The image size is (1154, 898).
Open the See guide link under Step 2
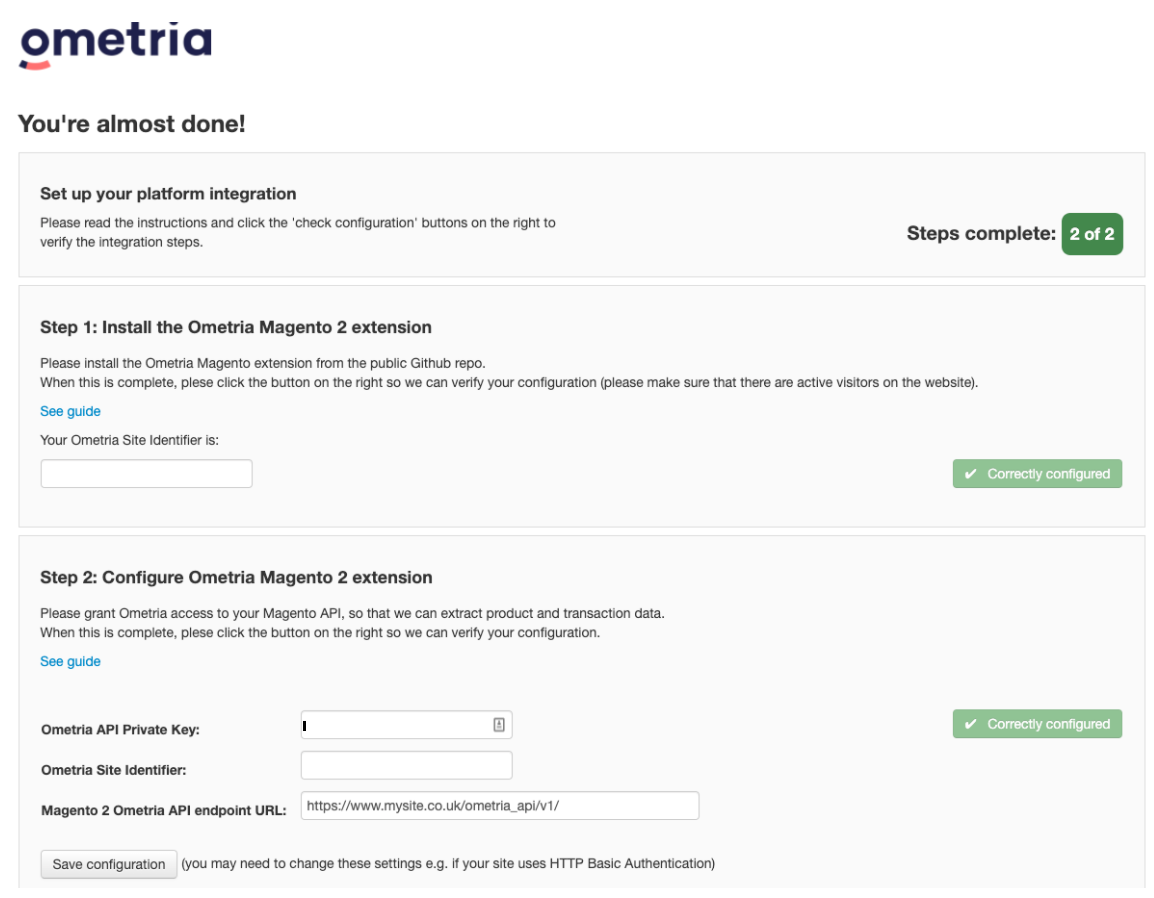(x=70, y=661)
